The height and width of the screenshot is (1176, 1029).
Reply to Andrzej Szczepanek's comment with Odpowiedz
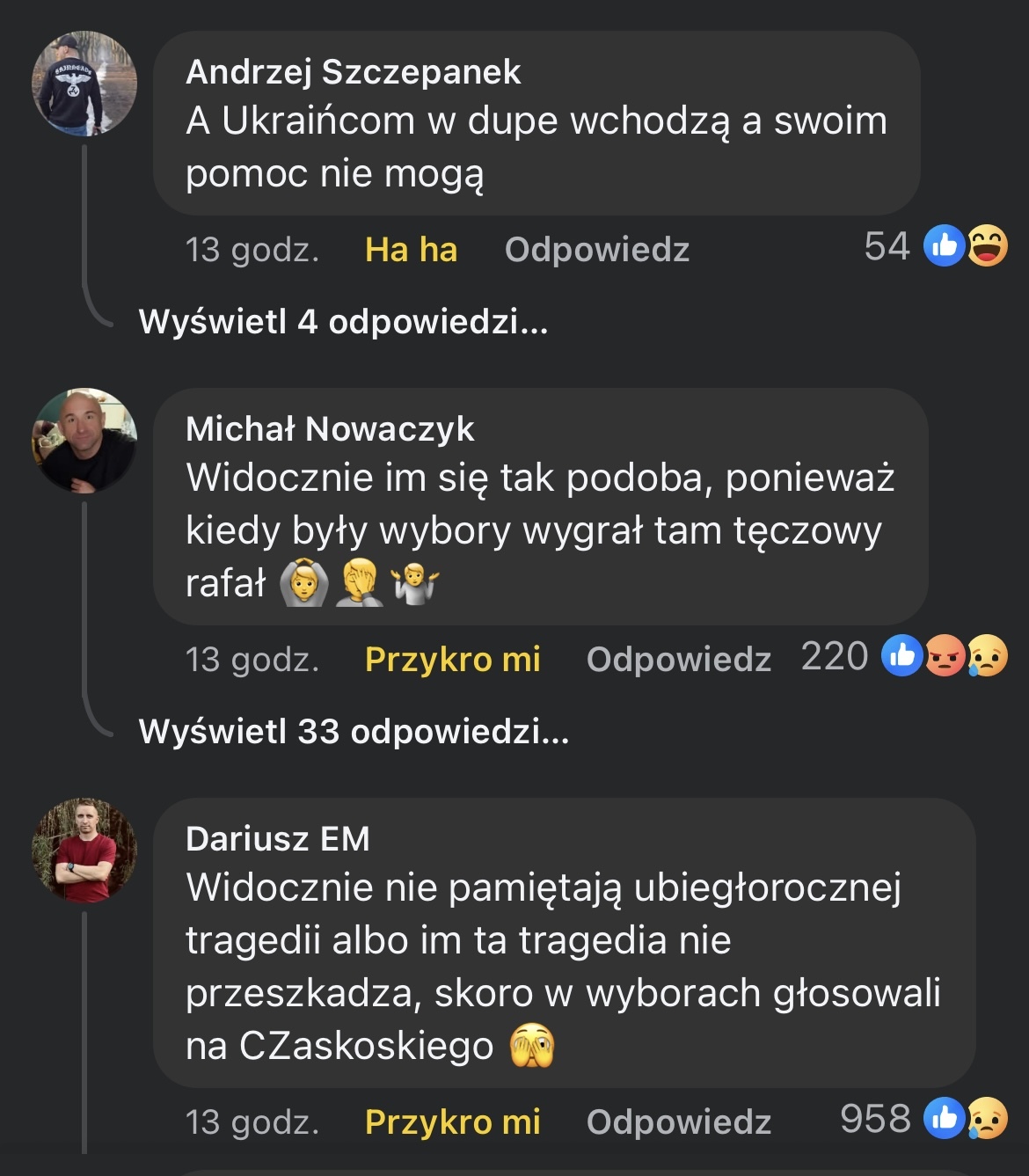597,250
